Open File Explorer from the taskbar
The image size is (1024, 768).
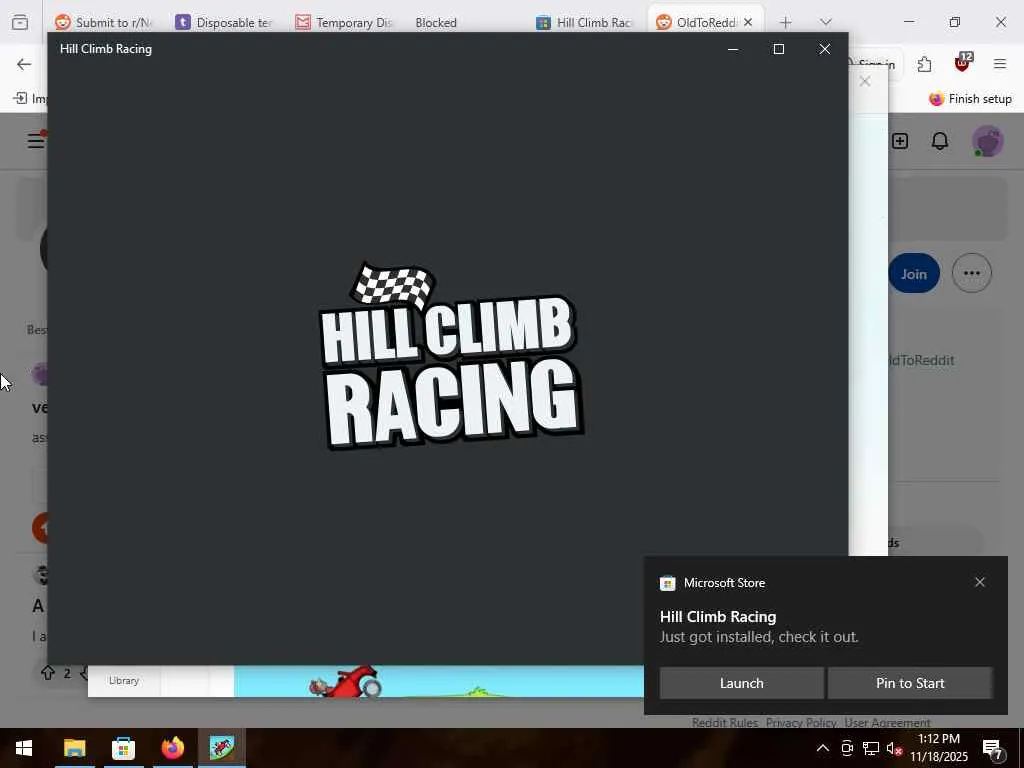pyautogui.click(x=74, y=748)
